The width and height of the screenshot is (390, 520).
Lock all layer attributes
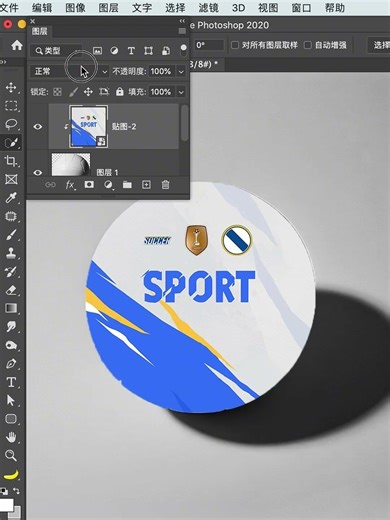pos(119,92)
